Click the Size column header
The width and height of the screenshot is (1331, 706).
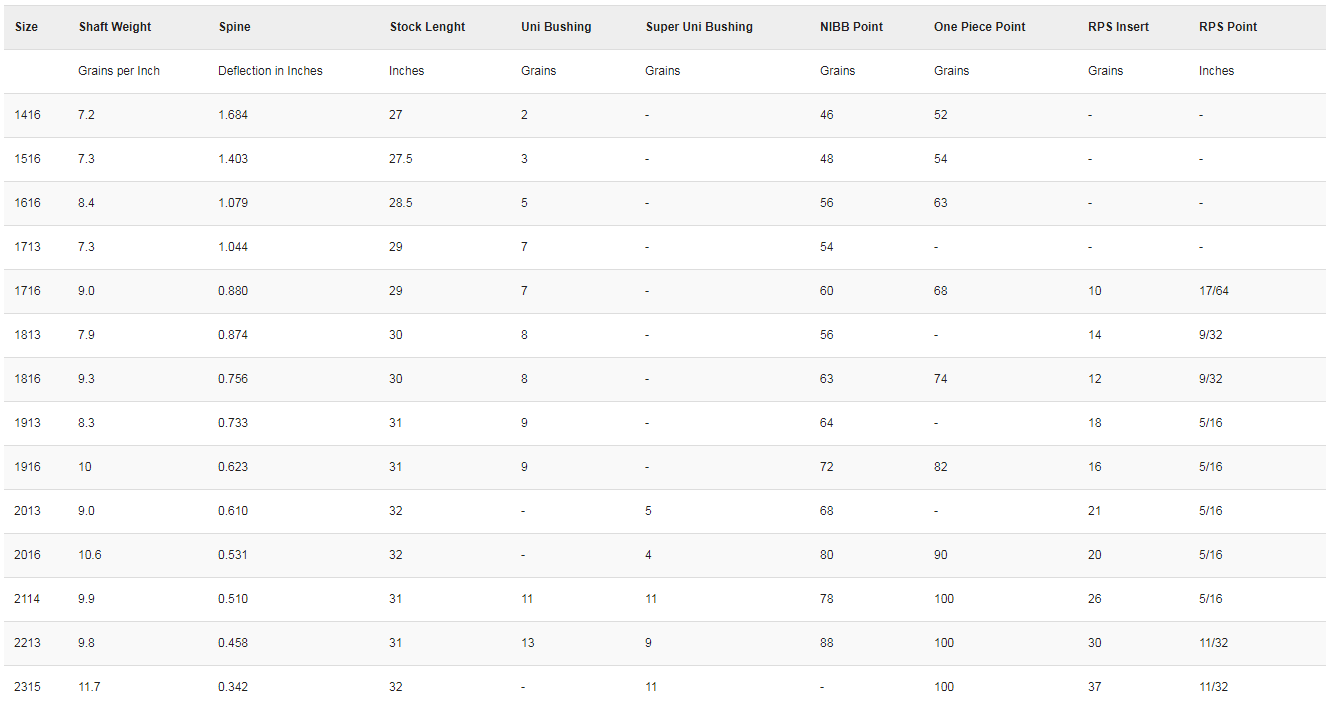(27, 27)
